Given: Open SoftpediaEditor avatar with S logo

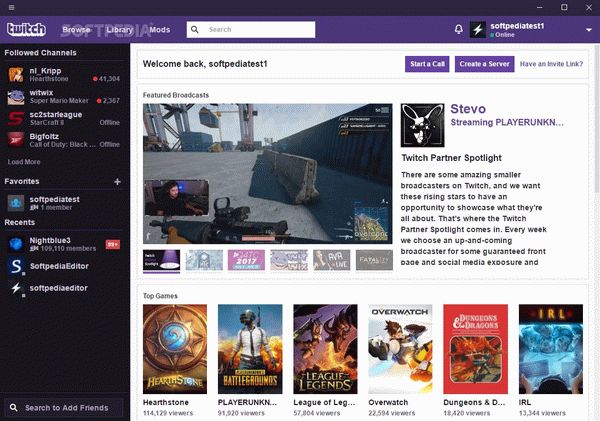Looking at the screenshot, I should click(x=16, y=266).
